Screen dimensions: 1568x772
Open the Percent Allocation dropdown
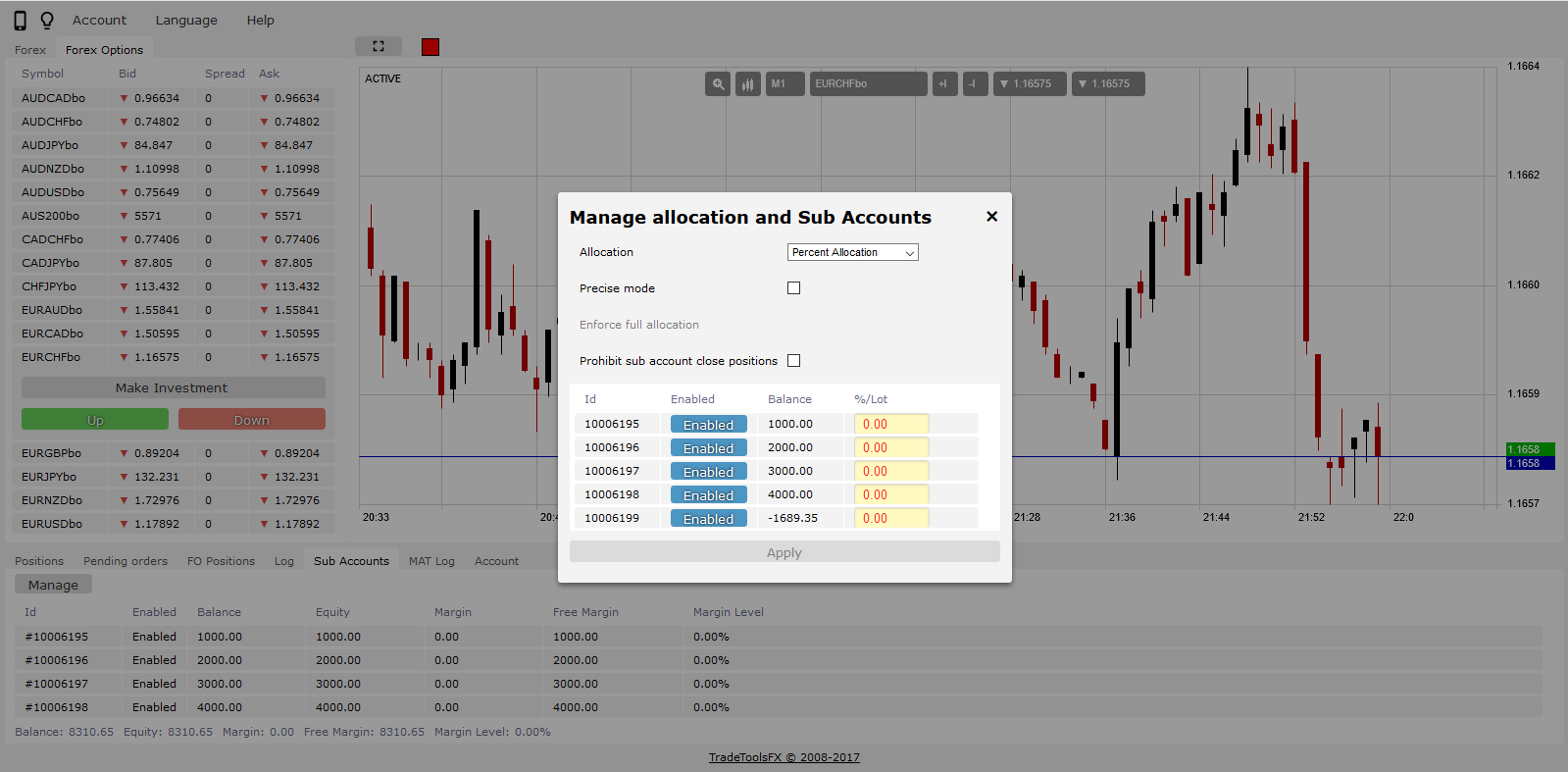tap(852, 253)
